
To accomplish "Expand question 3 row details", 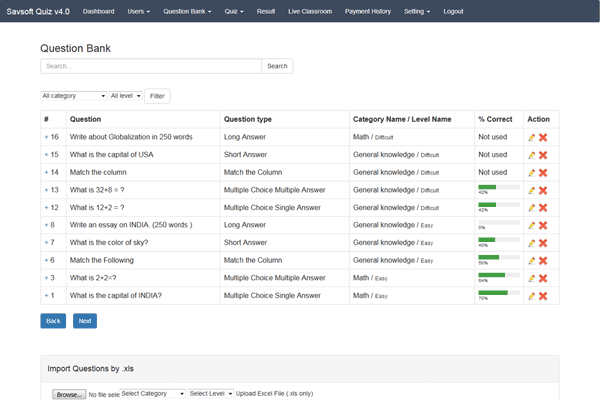I will (x=46, y=278).
